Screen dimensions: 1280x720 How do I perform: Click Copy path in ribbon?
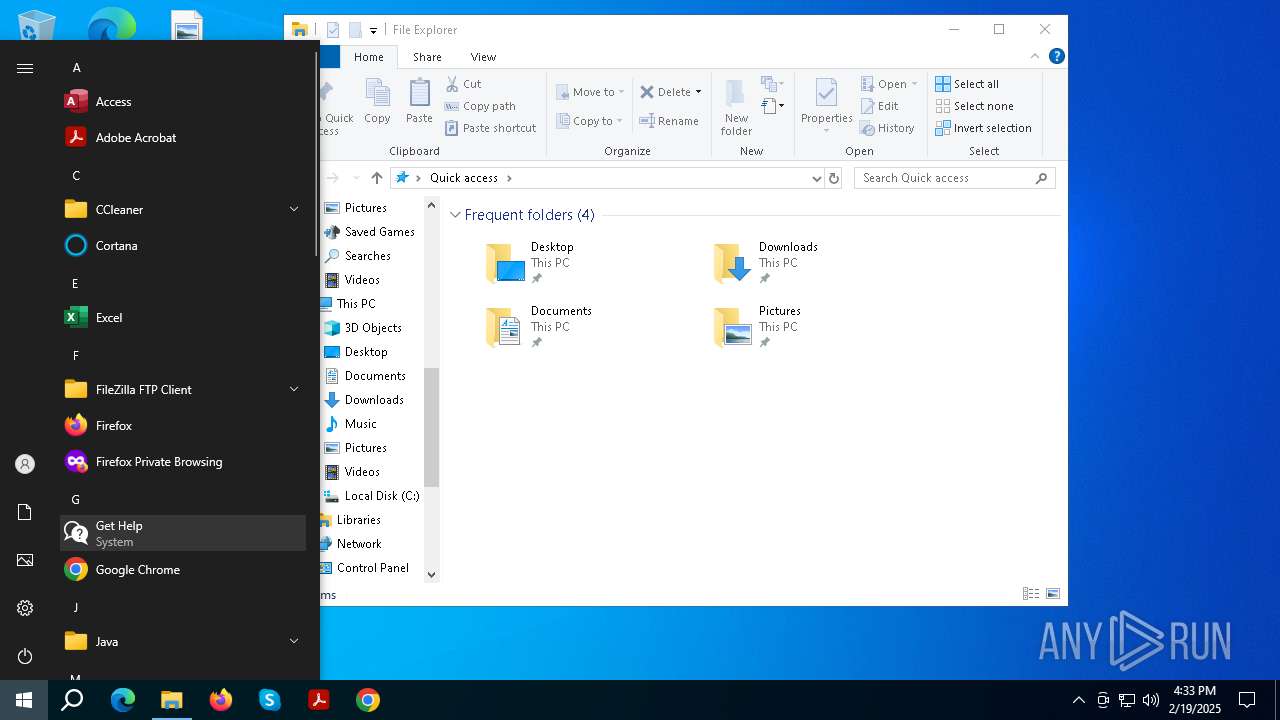[480, 106]
